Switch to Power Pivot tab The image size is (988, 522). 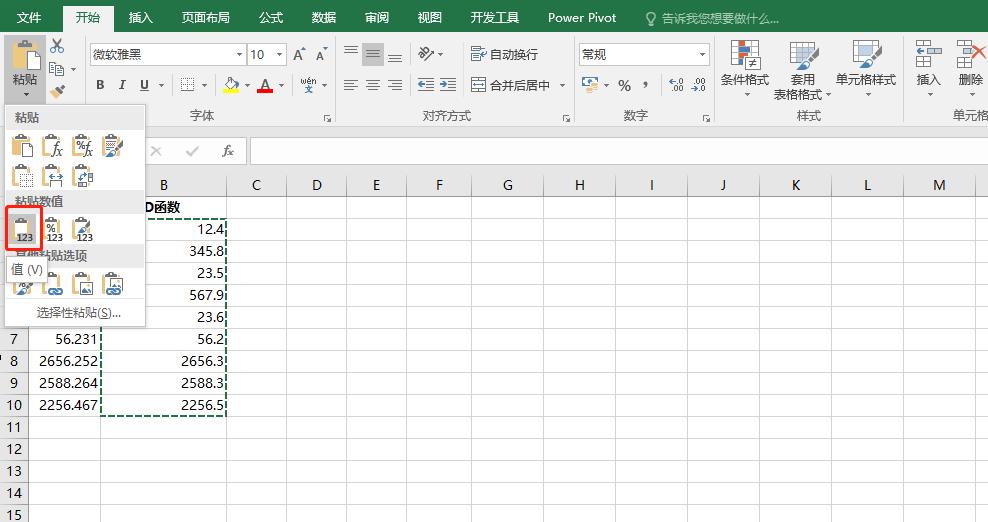click(582, 18)
